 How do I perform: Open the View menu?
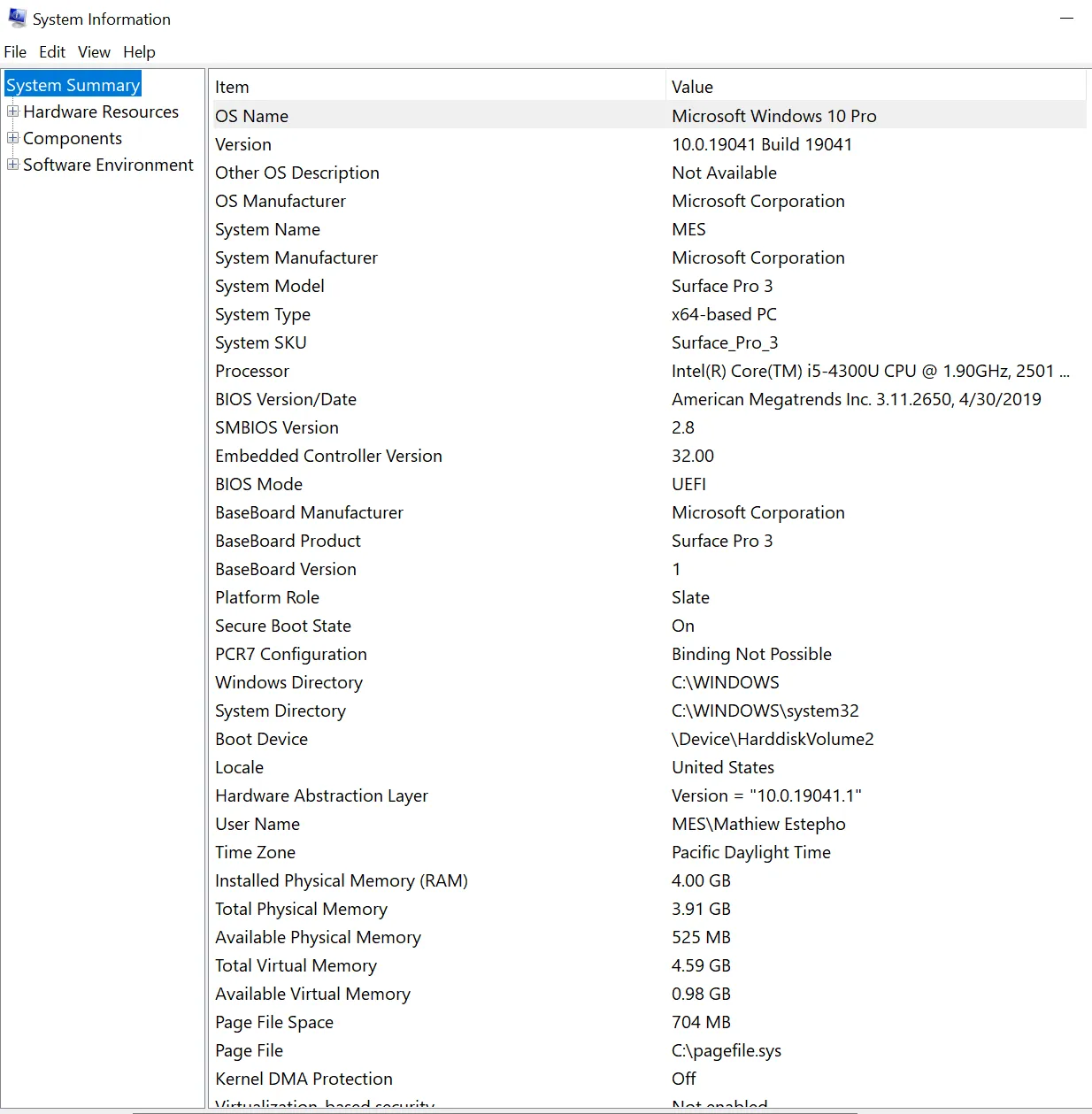pos(94,52)
